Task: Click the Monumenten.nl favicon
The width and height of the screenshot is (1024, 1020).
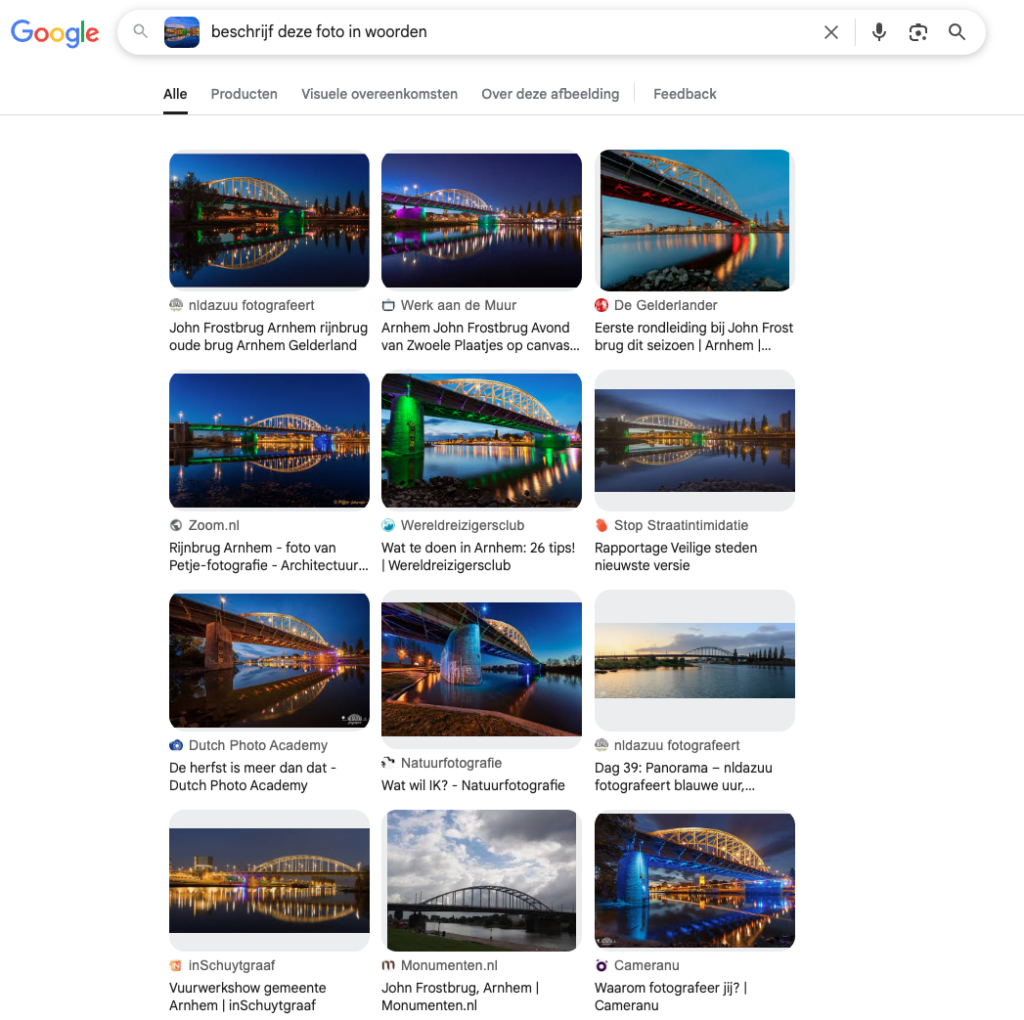Action: (388, 965)
